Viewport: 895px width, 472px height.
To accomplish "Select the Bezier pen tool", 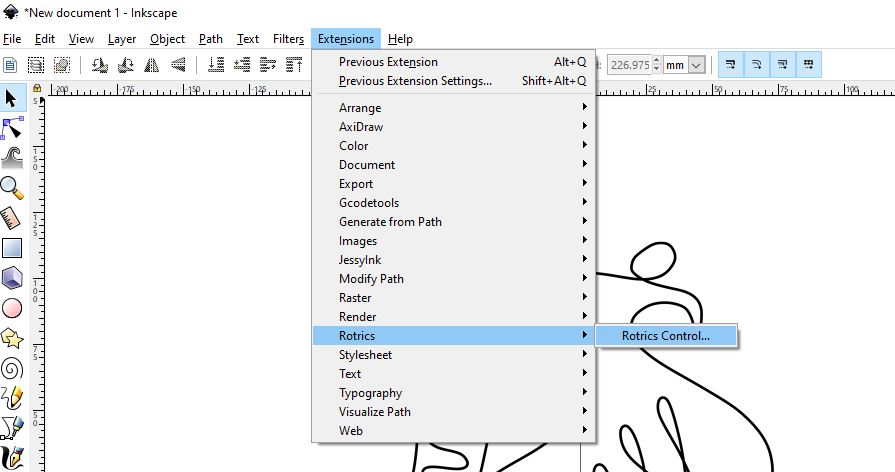I will click(x=11, y=428).
